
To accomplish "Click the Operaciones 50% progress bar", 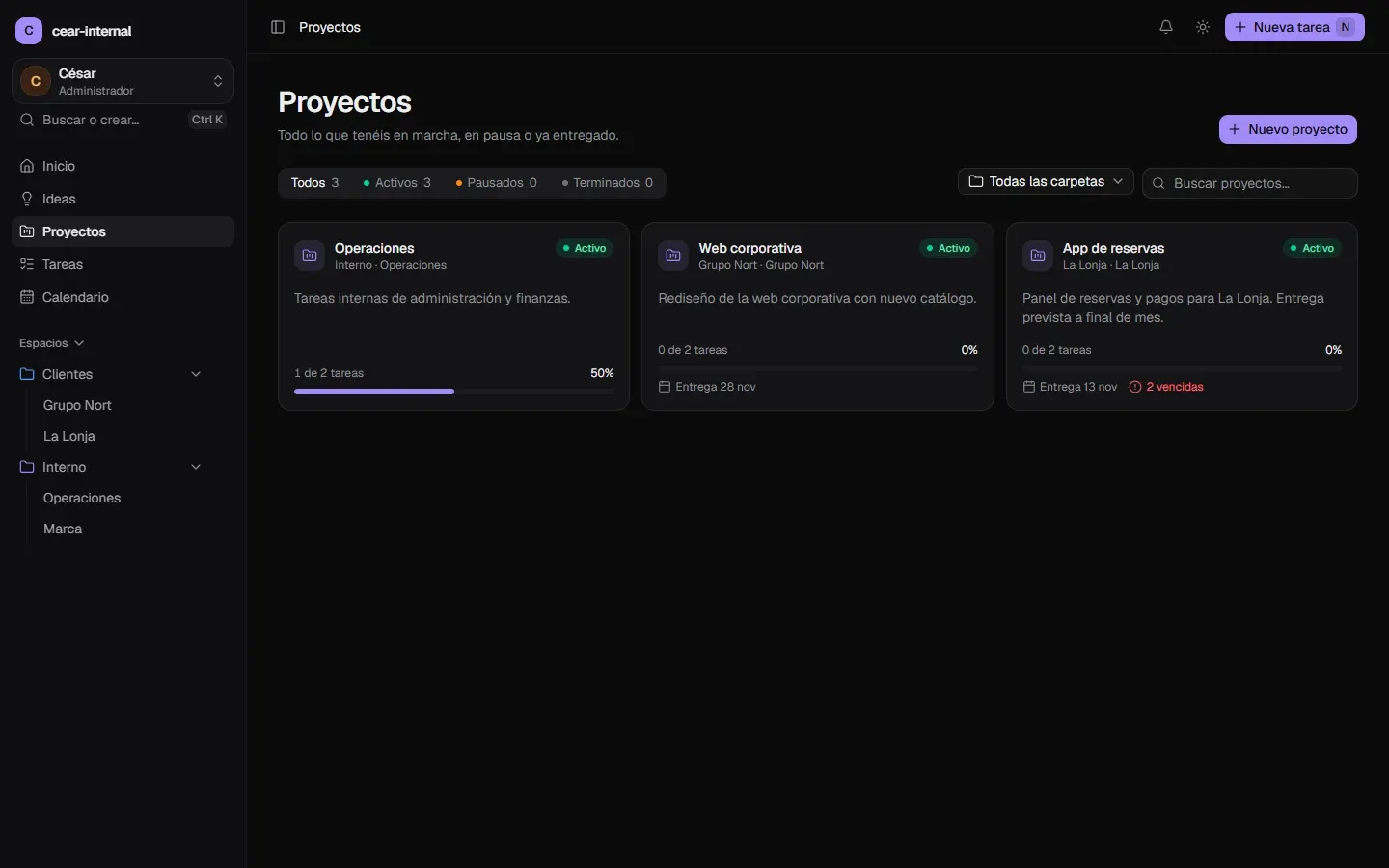I will click(453, 392).
